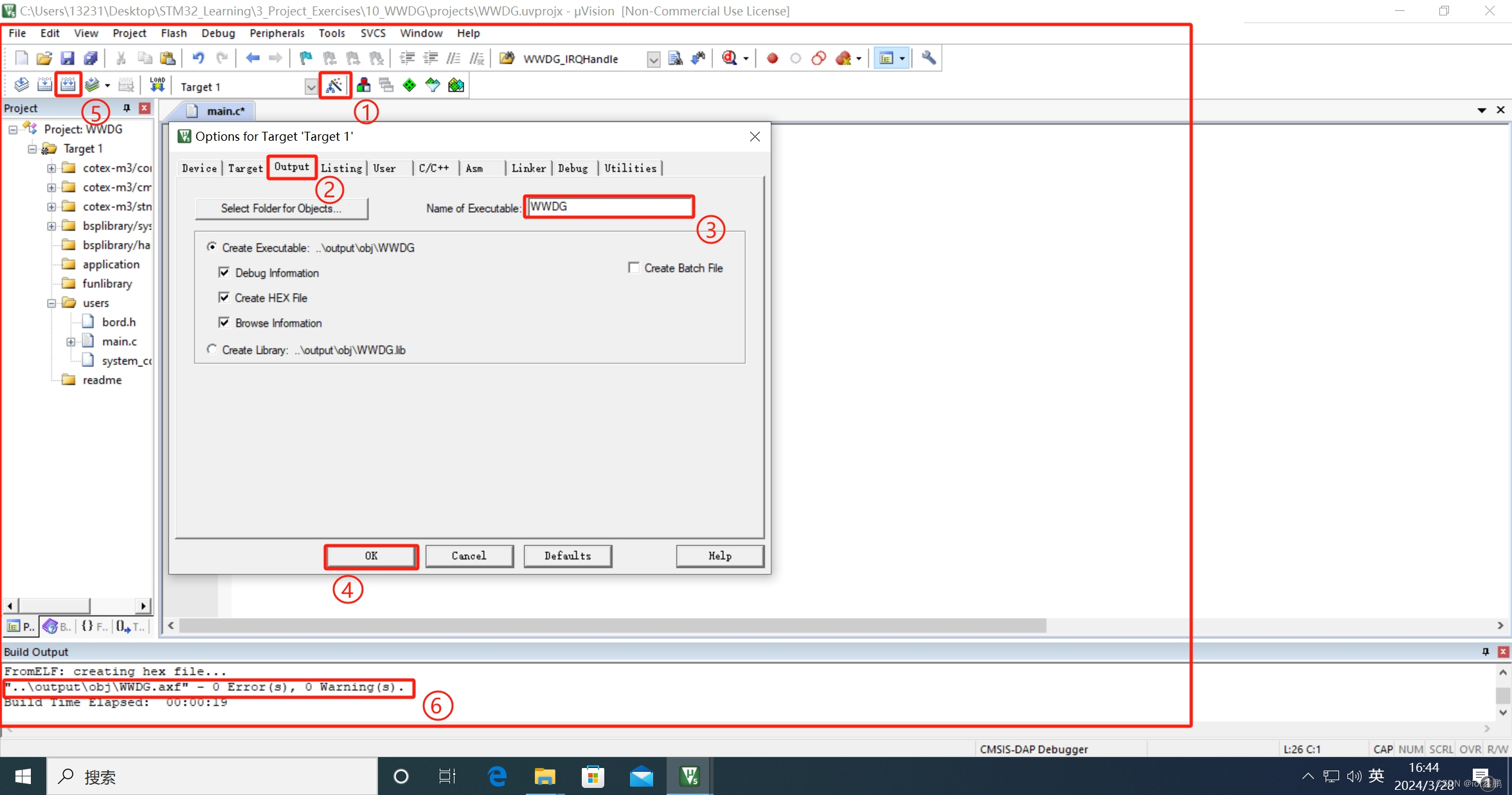Open the C/C++ settings tab
1512x795 pixels.
pos(433,167)
